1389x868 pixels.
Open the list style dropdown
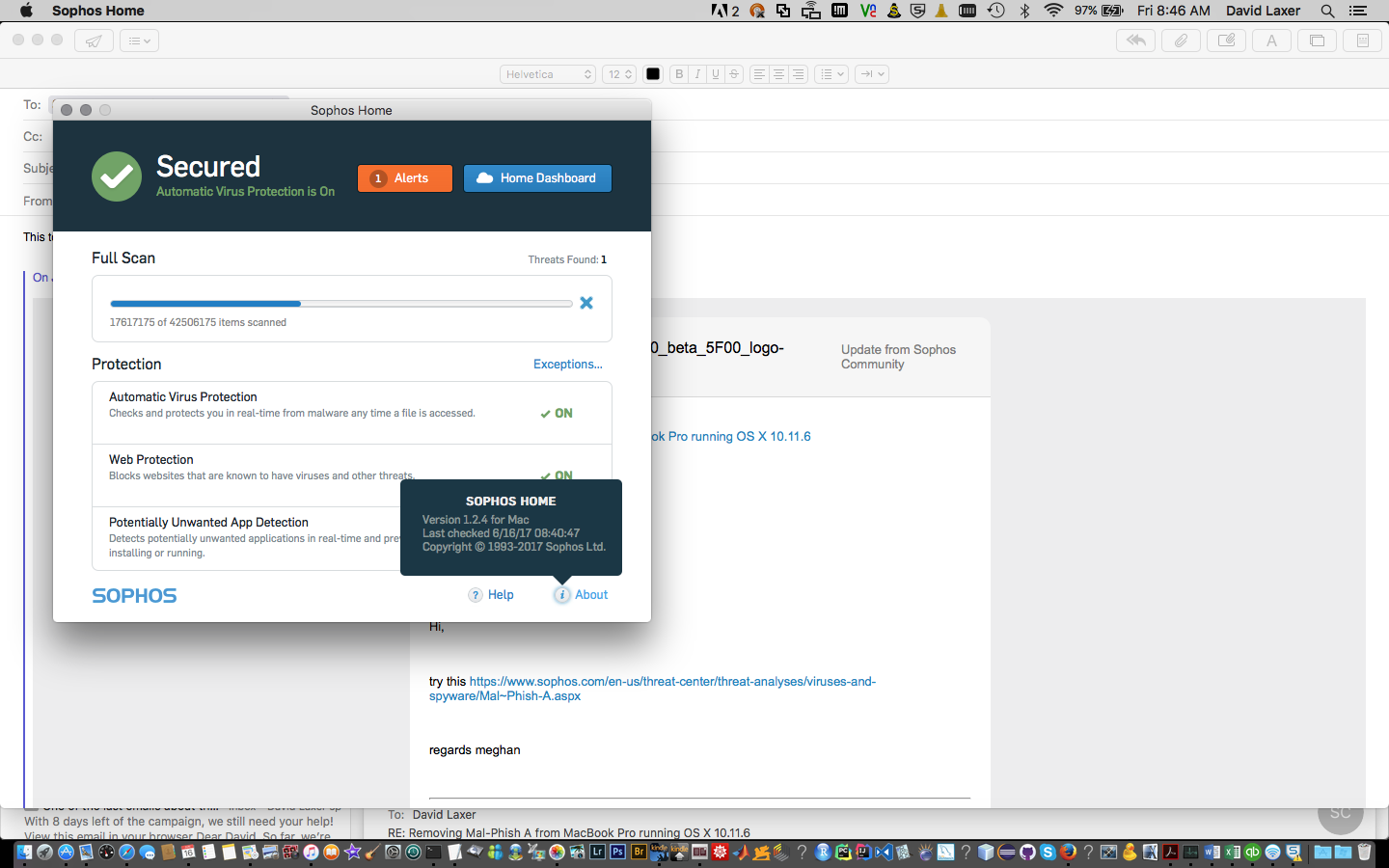[831, 74]
